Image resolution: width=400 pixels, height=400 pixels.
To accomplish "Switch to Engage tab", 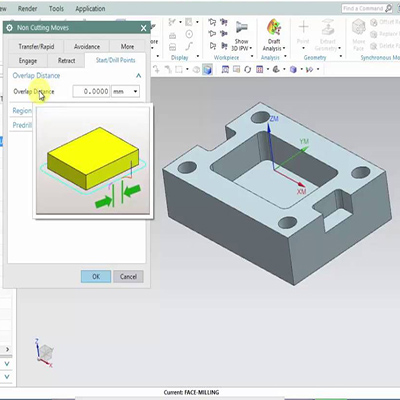I will click(x=28, y=61).
